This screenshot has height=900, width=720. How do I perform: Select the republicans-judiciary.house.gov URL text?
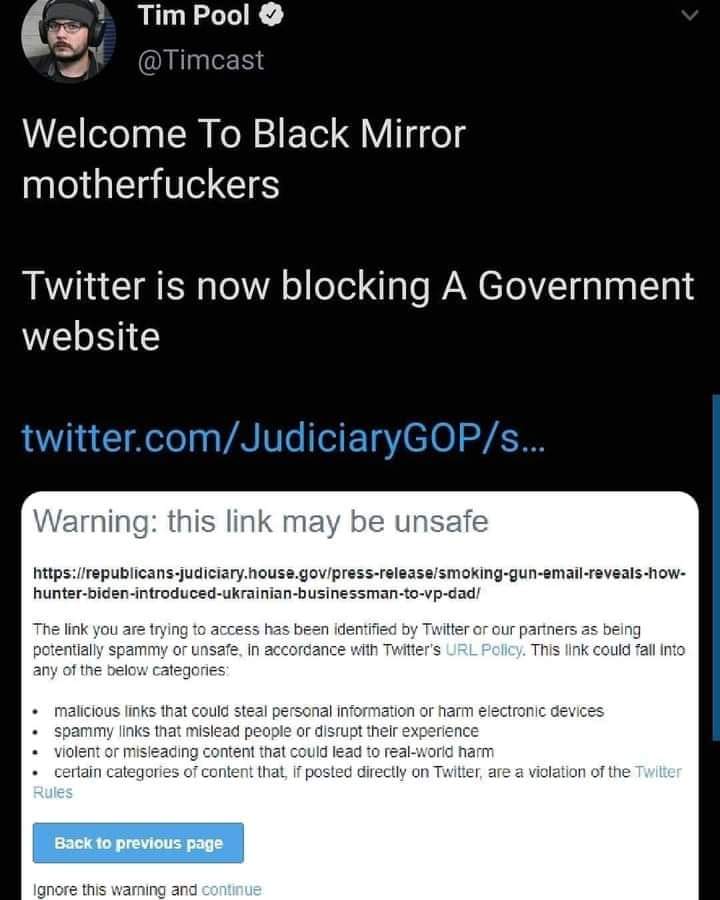pos(359,583)
